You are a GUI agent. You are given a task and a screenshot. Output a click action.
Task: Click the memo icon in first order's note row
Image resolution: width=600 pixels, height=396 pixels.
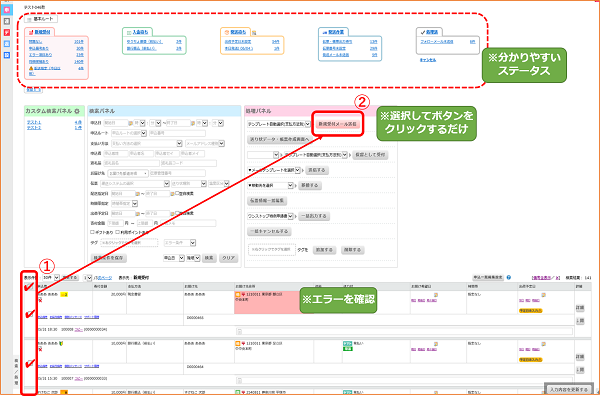(x=240, y=331)
